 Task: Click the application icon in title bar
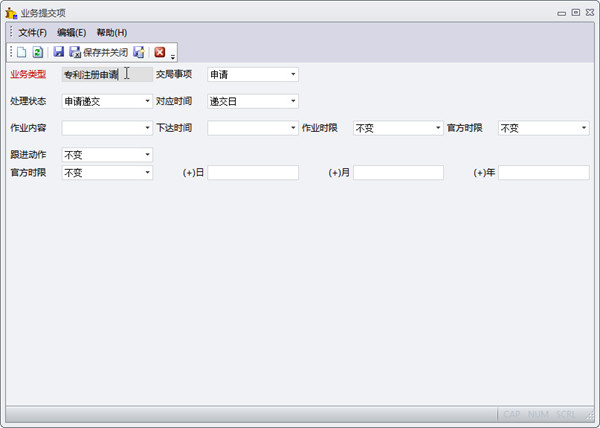11,13
